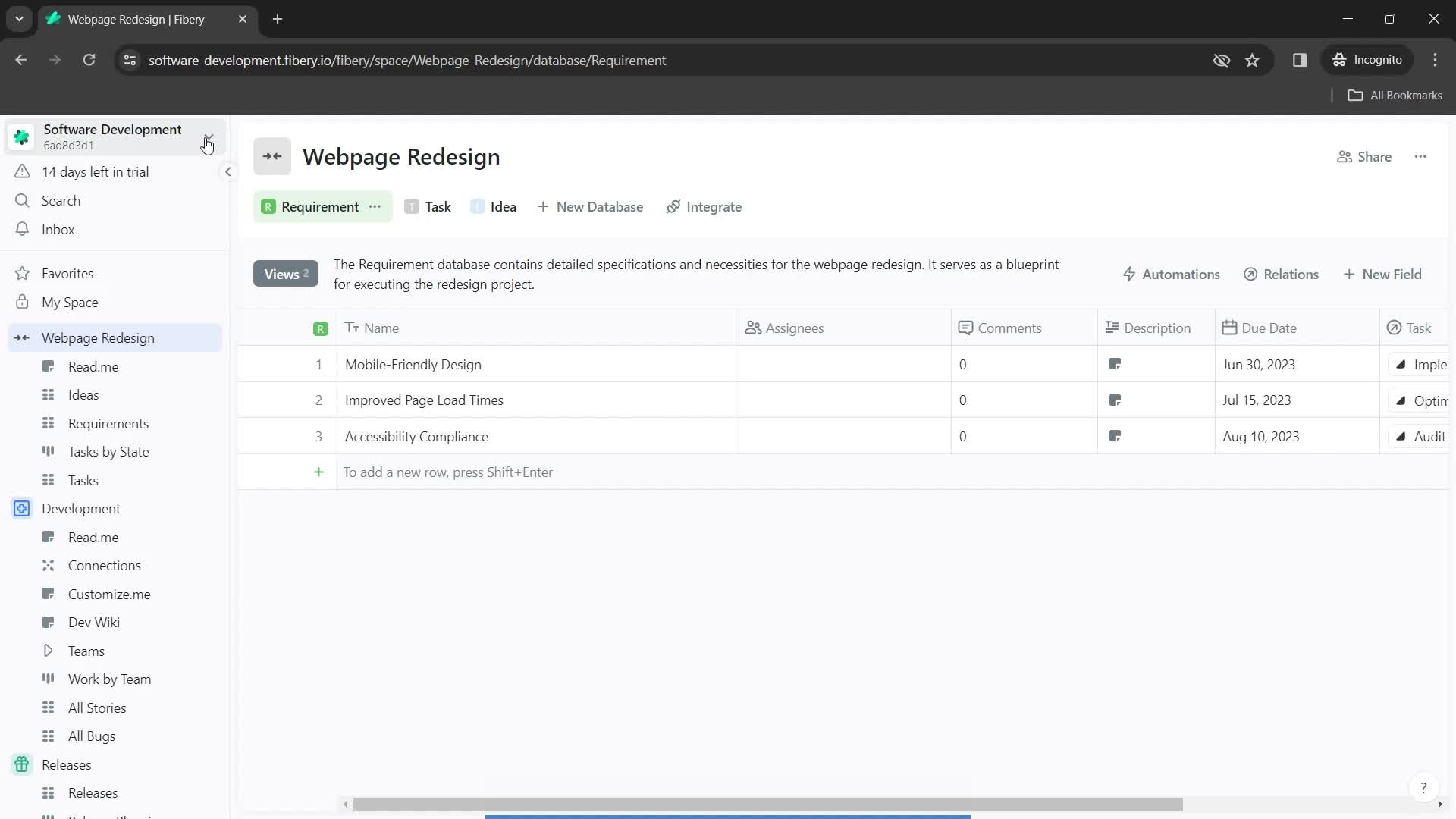Open description icon for Accessibility Compliance row
Image resolution: width=1456 pixels, height=819 pixels.
(x=1115, y=436)
